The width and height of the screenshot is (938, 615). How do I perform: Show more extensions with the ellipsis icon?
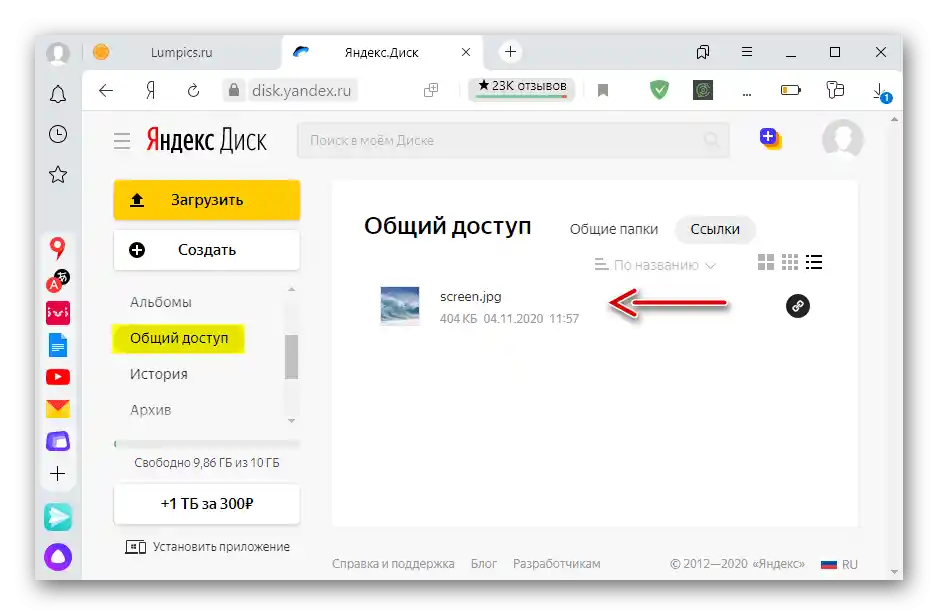point(747,93)
